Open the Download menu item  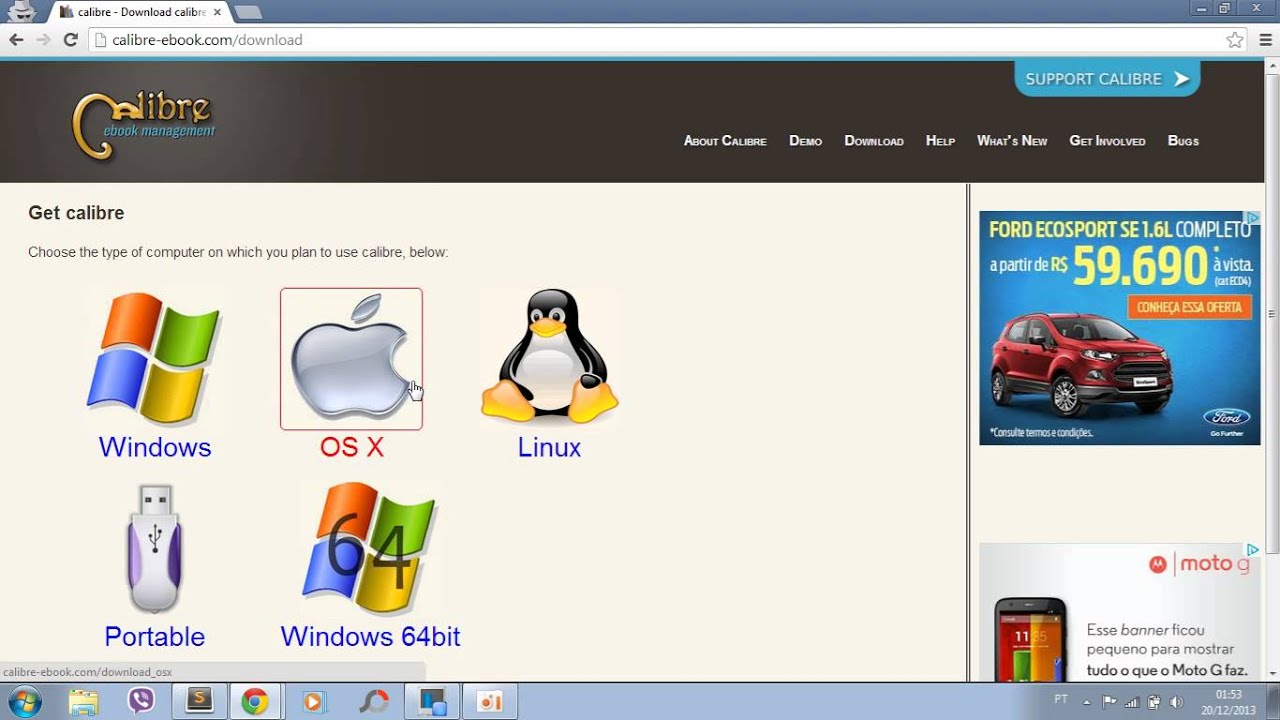coord(874,141)
